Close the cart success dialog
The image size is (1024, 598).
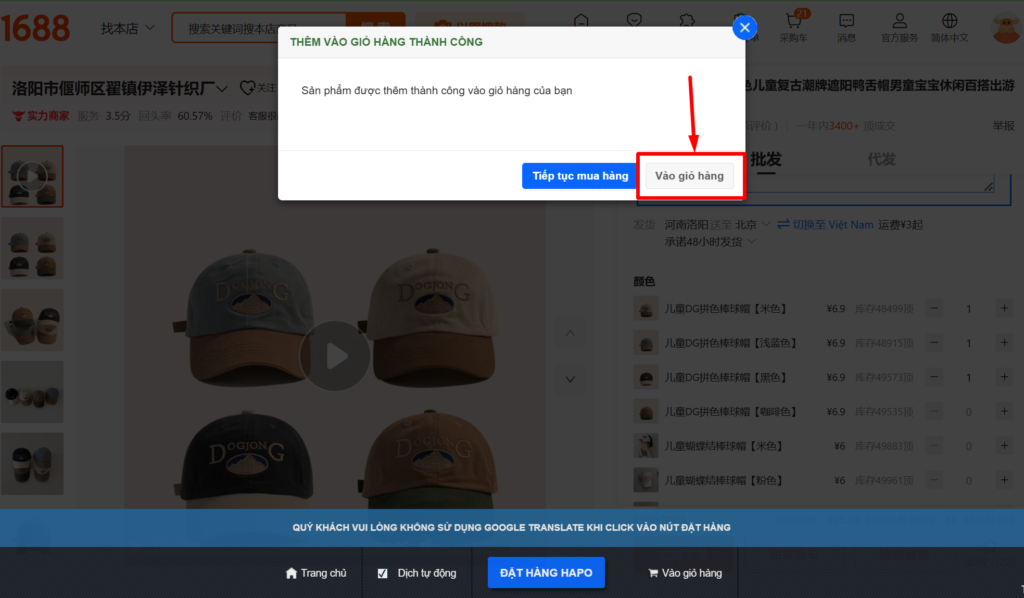pos(744,28)
